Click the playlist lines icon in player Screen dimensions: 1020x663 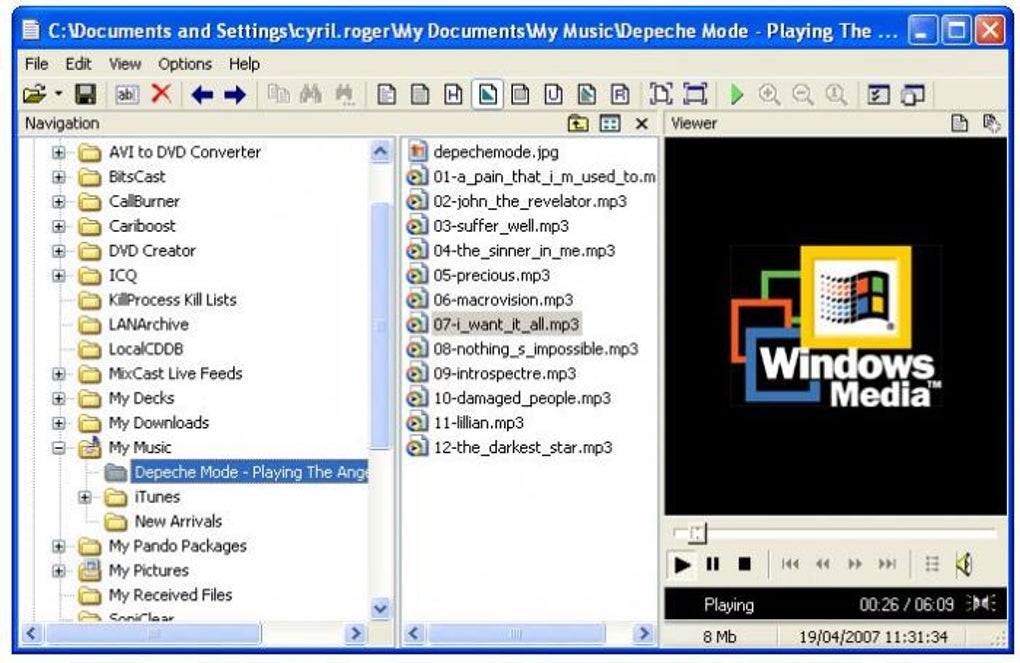coord(932,564)
